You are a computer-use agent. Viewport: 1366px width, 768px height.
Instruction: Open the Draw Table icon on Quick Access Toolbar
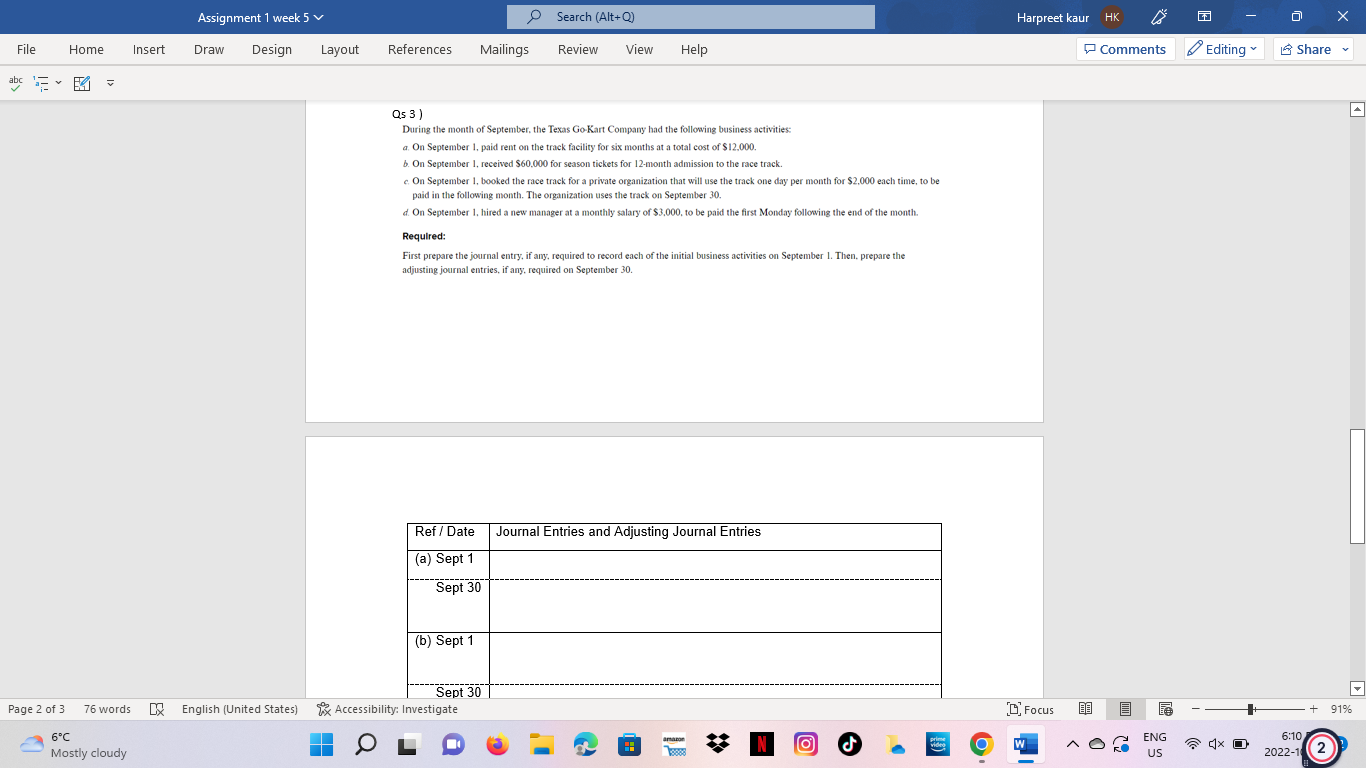81,82
